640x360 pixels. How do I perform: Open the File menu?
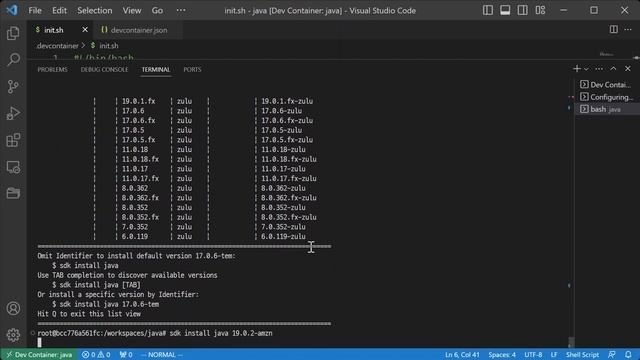click(35, 11)
